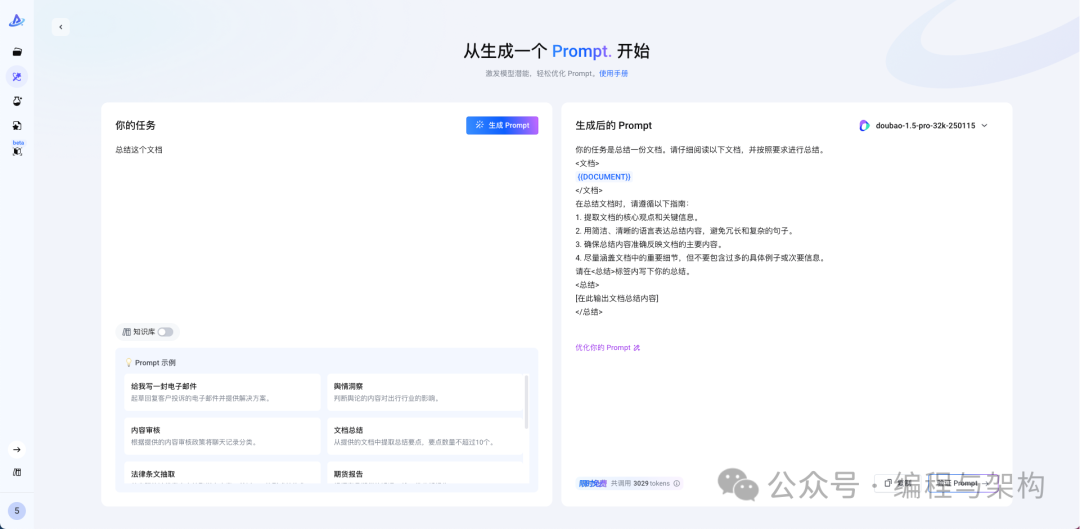Click the {{DOCUMENT}} variable tag
The image size is (1080, 529).
pyautogui.click(x=604, y=177)
